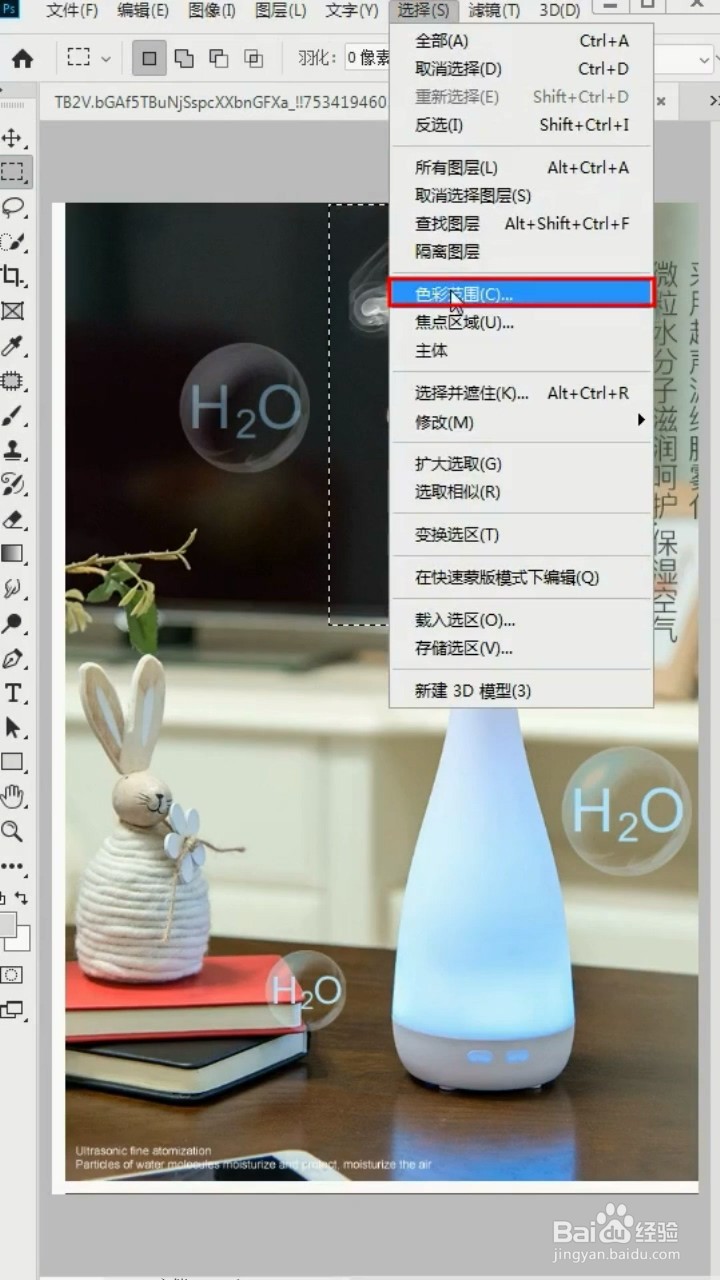
Task: Change screen mode icon
Action: [x=12, y=1010]
